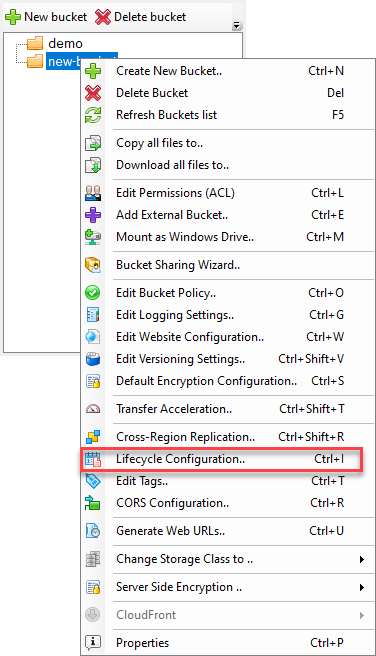The height and width of the screenshot is (656, 376).
Task: Open the toolbar overflow dropdown arrow
Action: pos(237,26)
